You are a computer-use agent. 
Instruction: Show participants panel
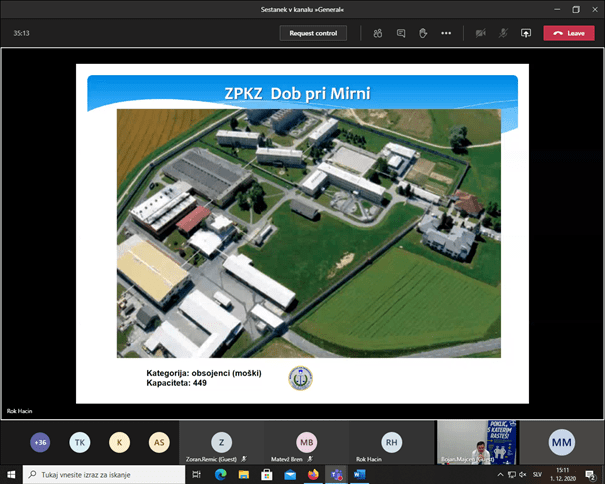click(378, 33)
